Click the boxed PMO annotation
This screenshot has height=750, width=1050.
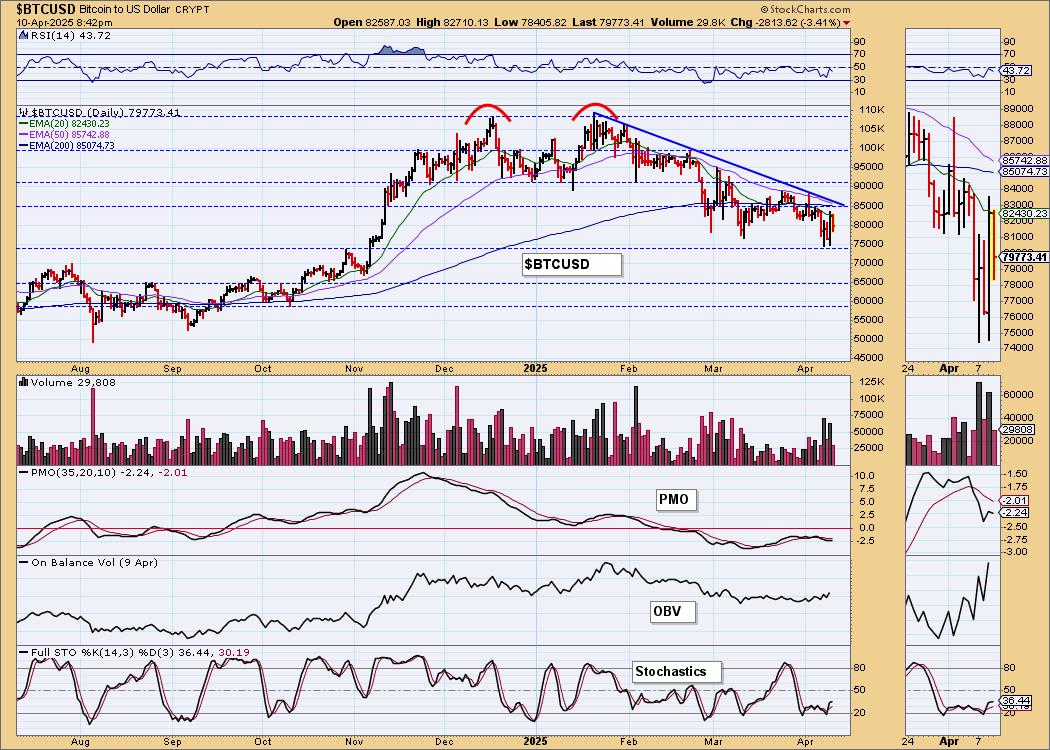pyautogui.click(x=675, y=500)
